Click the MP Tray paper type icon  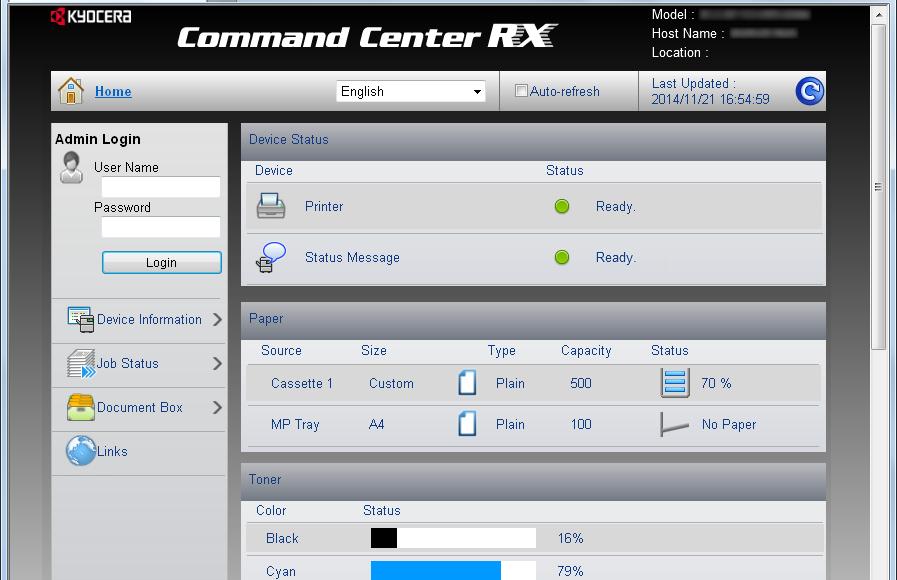point(467,424)
